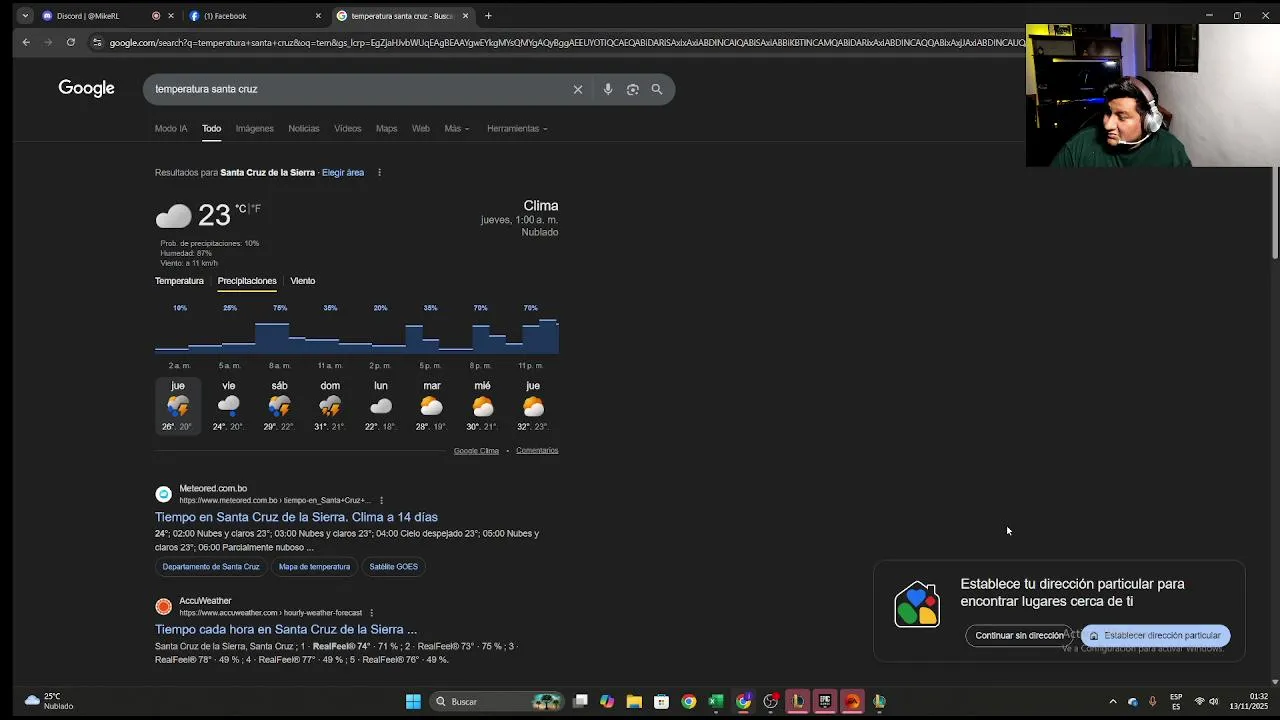Switch to Web results filter

coord(421,128)
